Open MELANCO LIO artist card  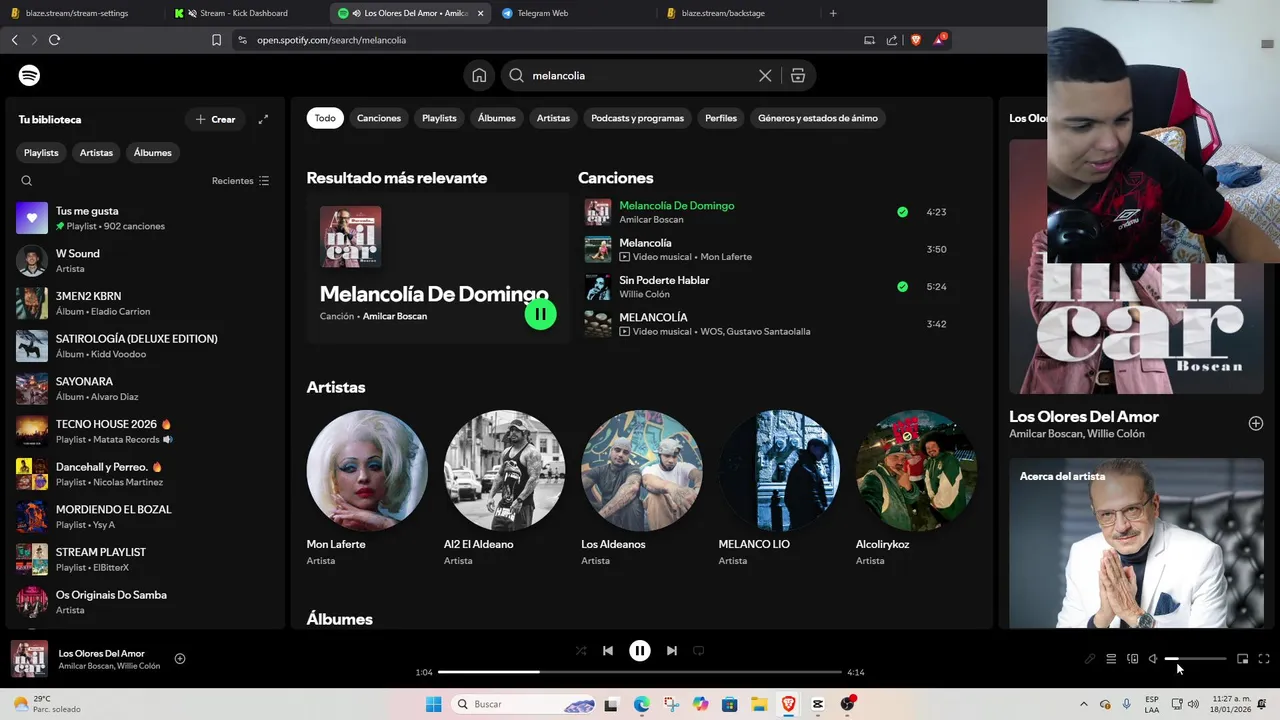[x=779, y=488]
